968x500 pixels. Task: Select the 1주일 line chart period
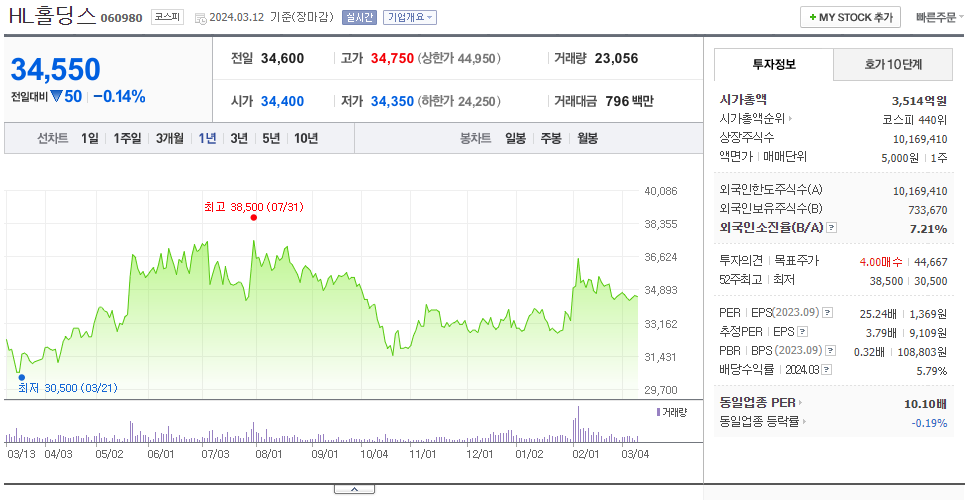pyautogui.click(x=127, y=138)
